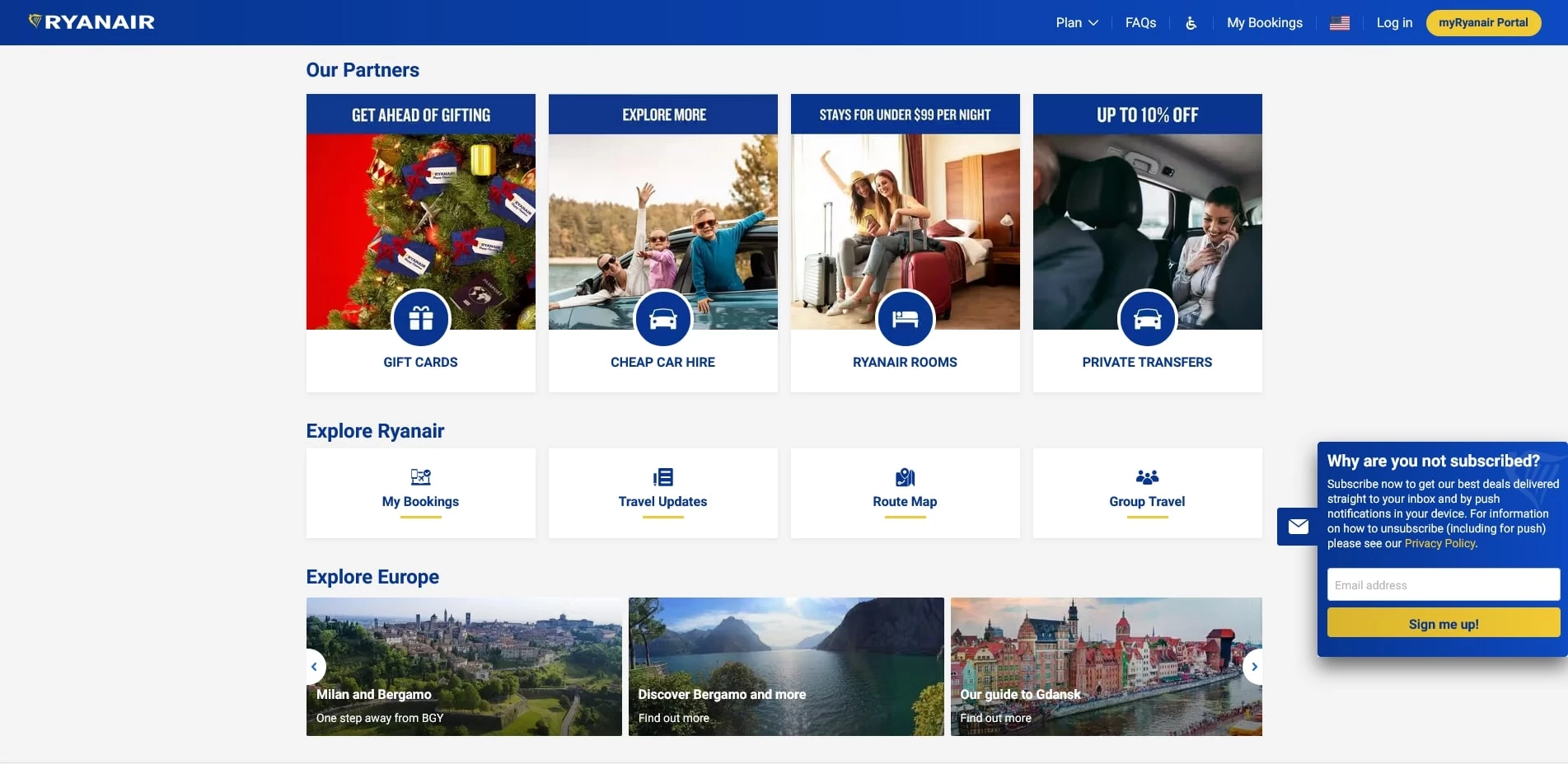
Task: Open the Group Travel tile
Action: 1147,493
